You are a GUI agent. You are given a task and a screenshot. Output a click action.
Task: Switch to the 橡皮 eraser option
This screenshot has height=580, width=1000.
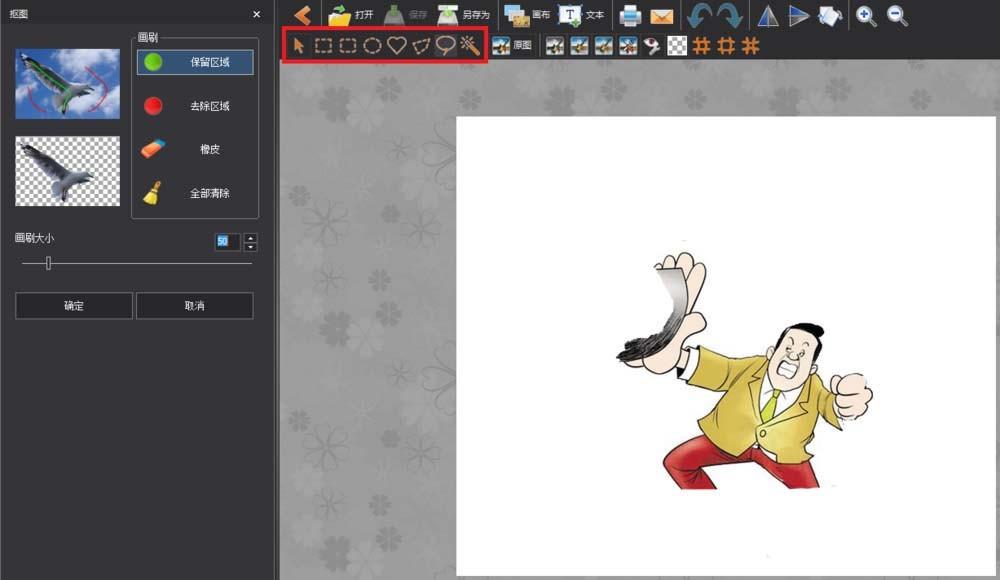[195, 149]
